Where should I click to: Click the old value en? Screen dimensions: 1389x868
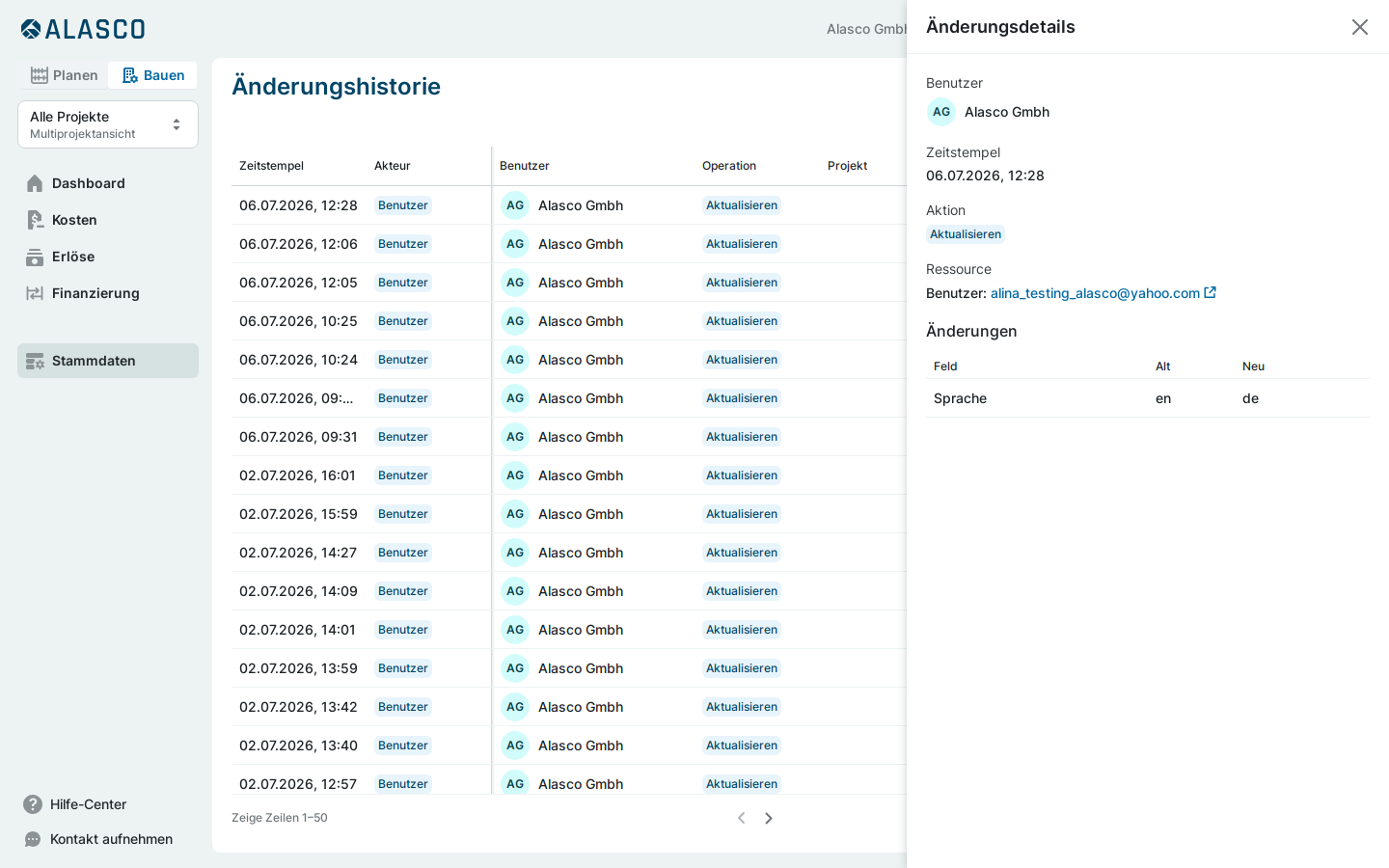click(x=1163, y=398)
